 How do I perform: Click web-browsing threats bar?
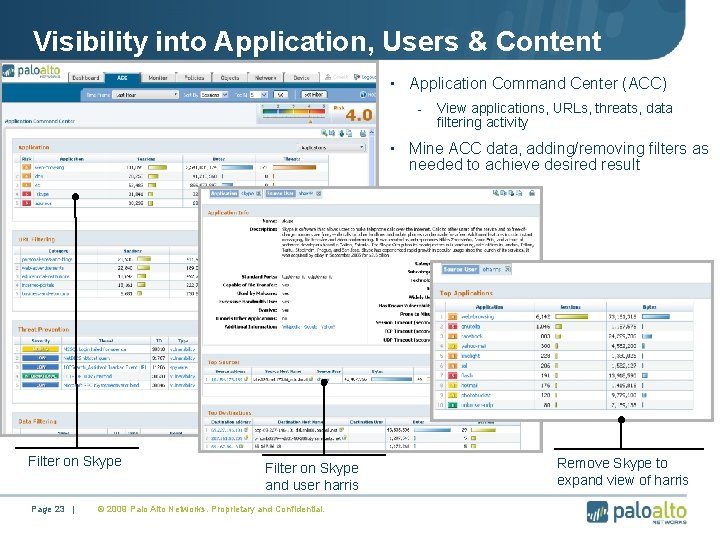tap(294, 168)
